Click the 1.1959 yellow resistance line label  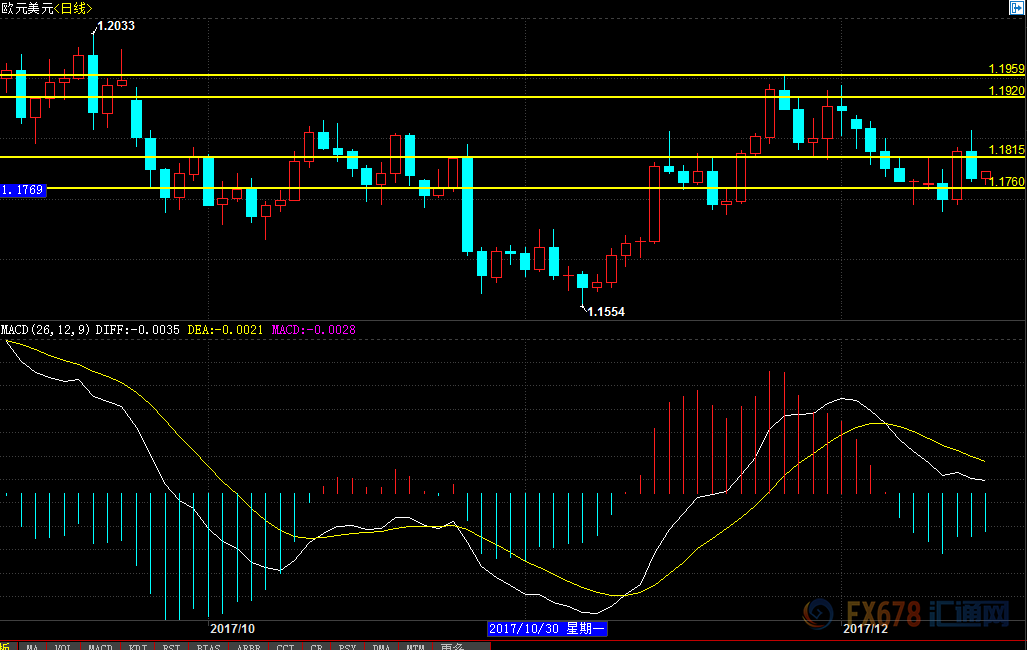coord(1006,69)
